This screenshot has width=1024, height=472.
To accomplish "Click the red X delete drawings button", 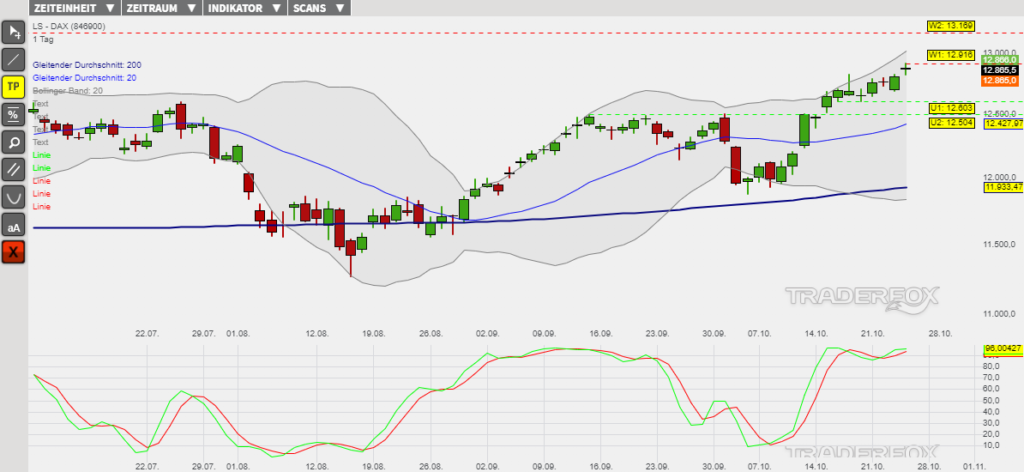I will click(x=14, y=252).
